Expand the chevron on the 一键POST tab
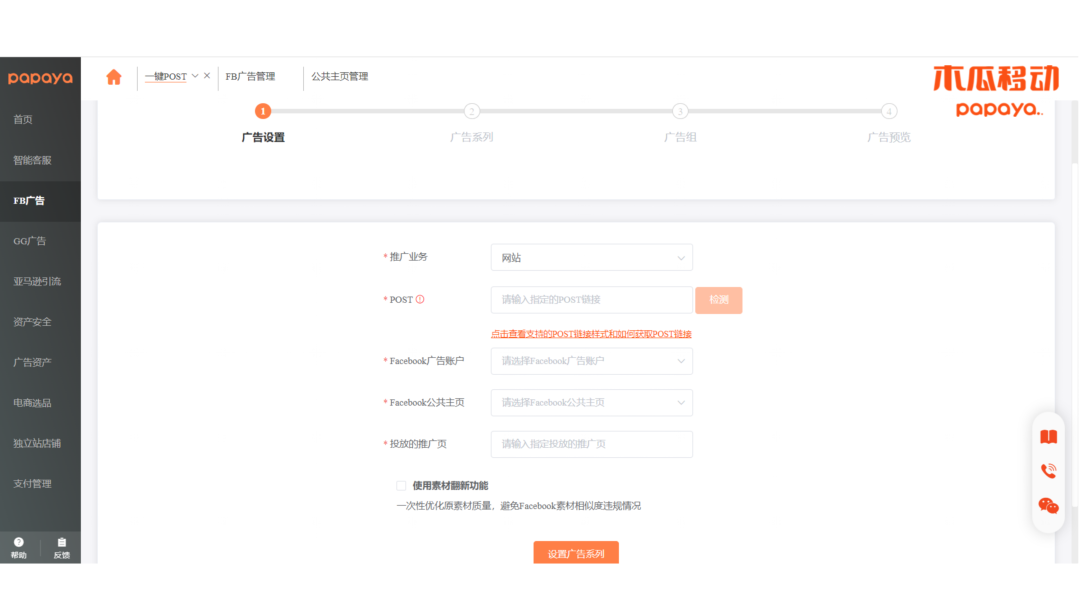Viewport: 1080px width, 608px height. pyautogui.click(x=194, y=76)
